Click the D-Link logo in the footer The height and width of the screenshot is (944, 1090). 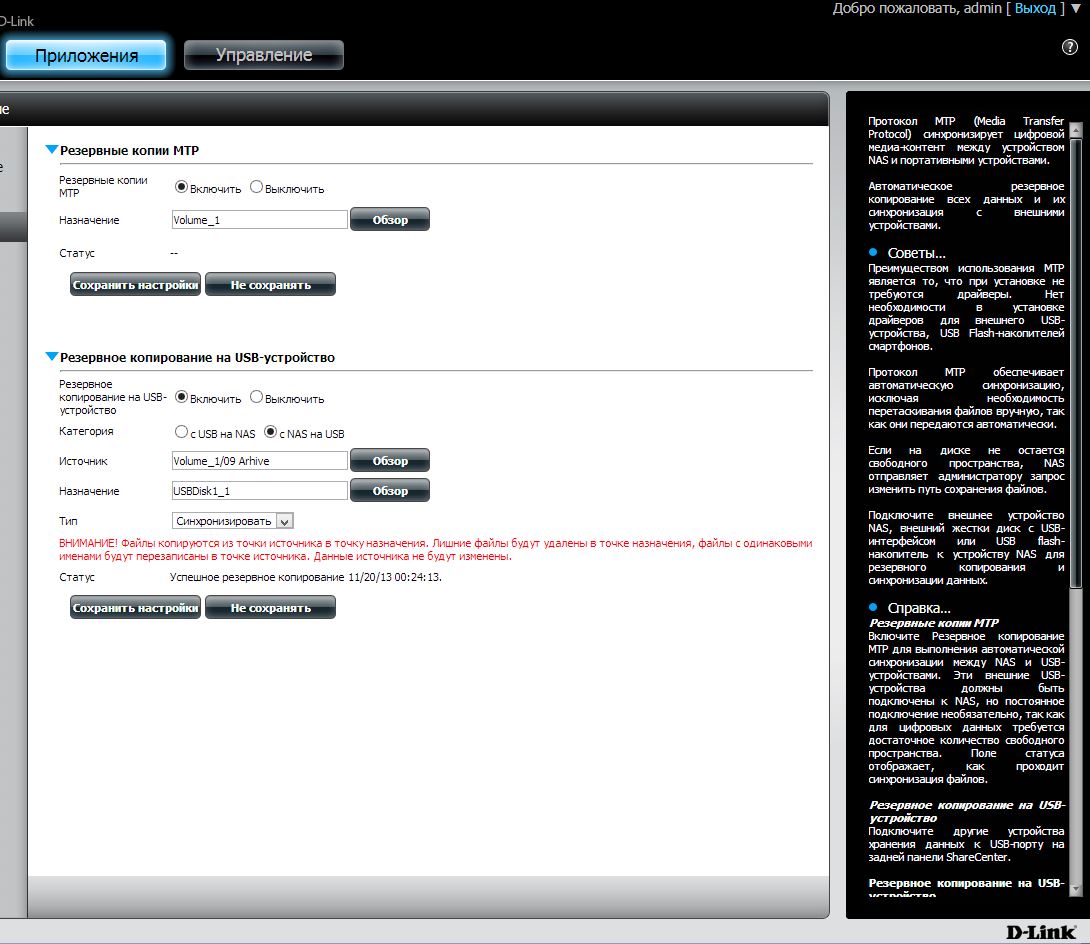click(x=1041, y=931)
